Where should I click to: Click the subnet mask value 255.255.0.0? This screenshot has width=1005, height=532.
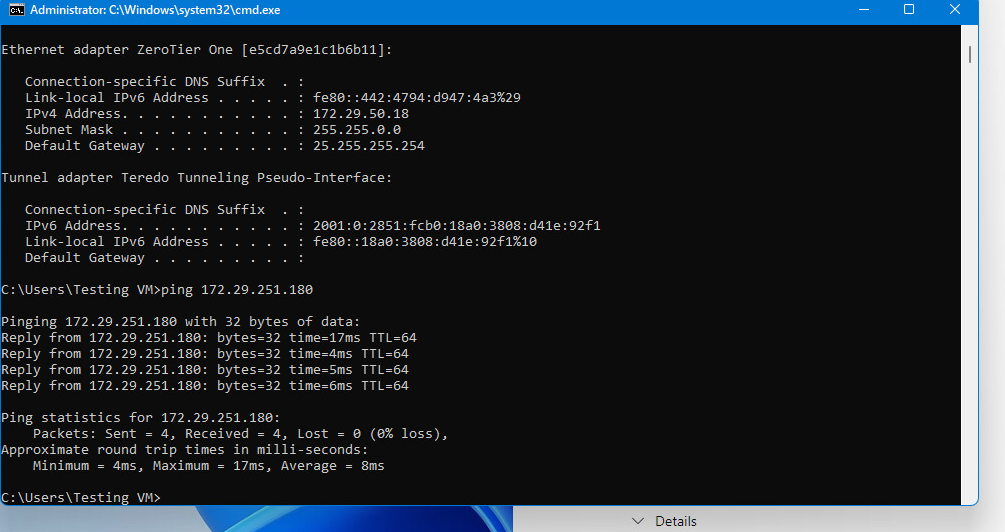click(357, 129)
